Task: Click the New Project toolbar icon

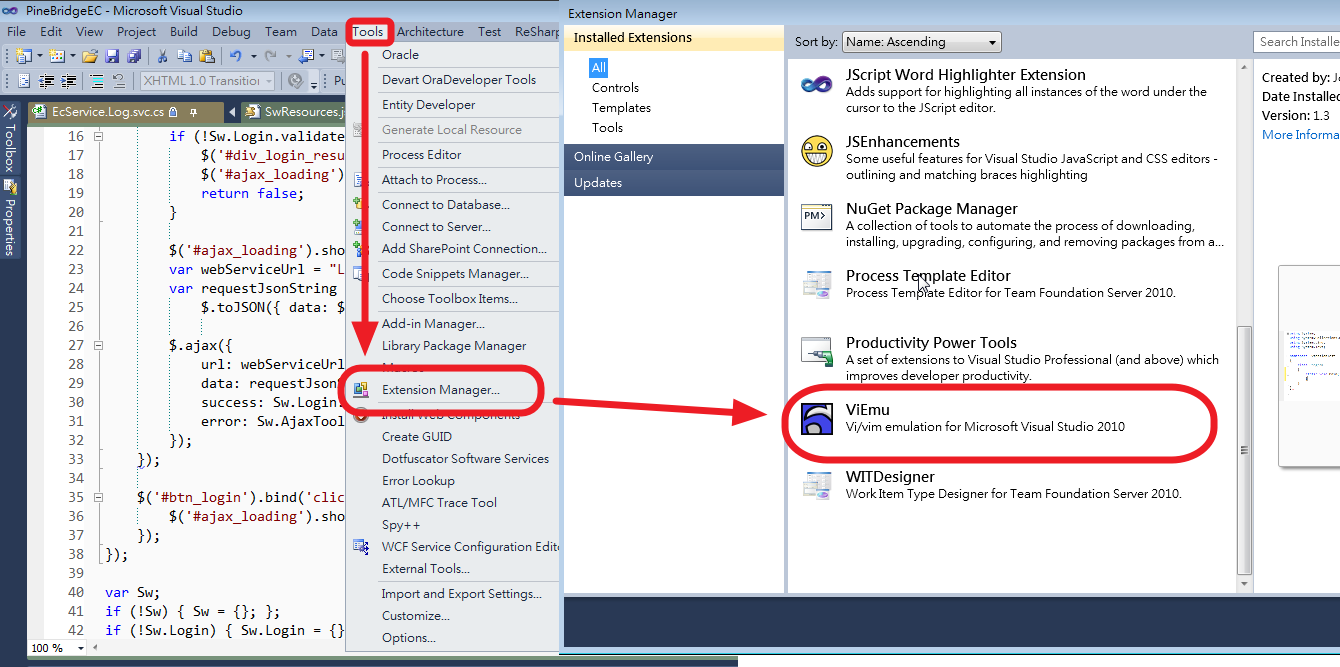Action: pos(24,56)
